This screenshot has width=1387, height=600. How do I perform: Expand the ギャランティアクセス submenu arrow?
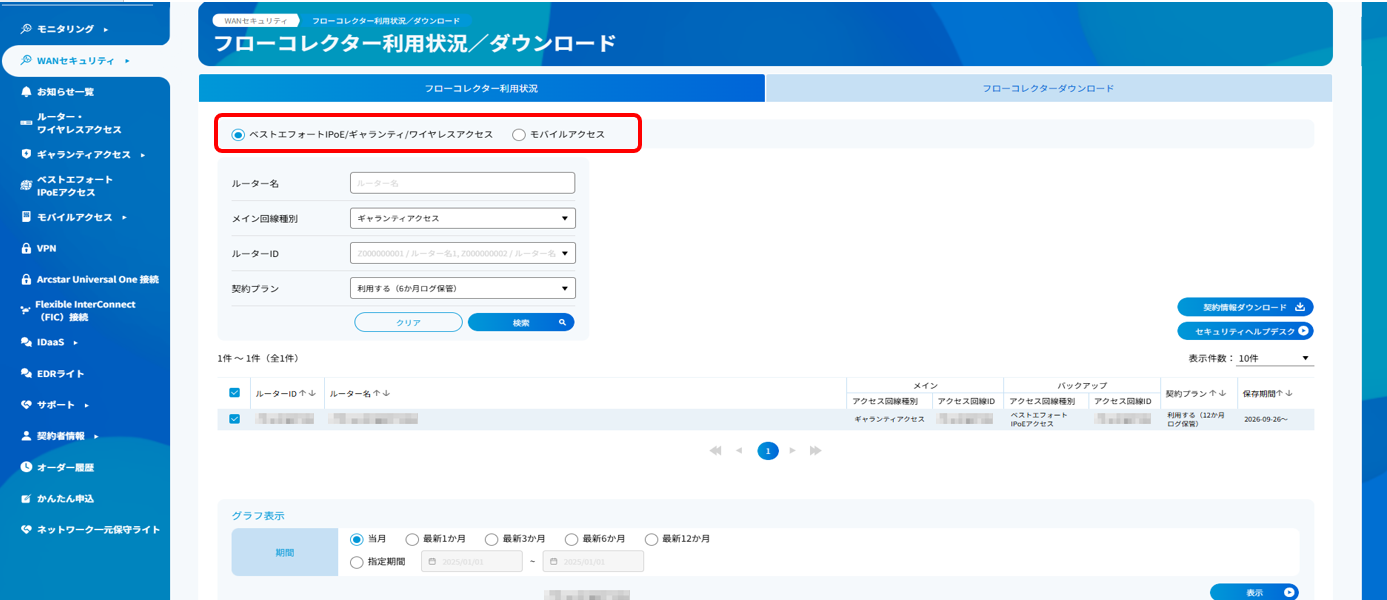tap(143, 154)
